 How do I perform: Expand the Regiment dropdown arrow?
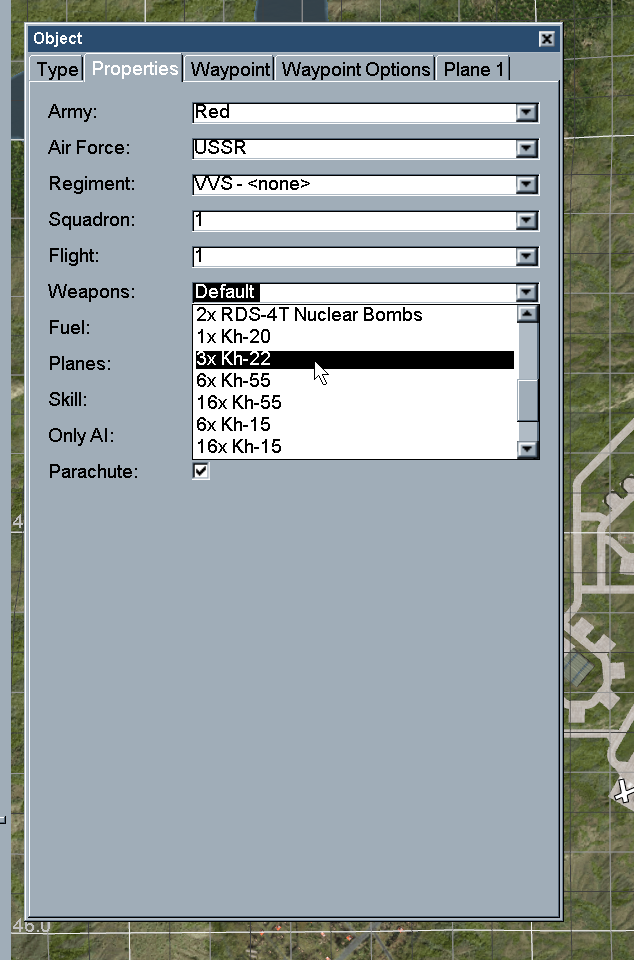click(526, 185)
